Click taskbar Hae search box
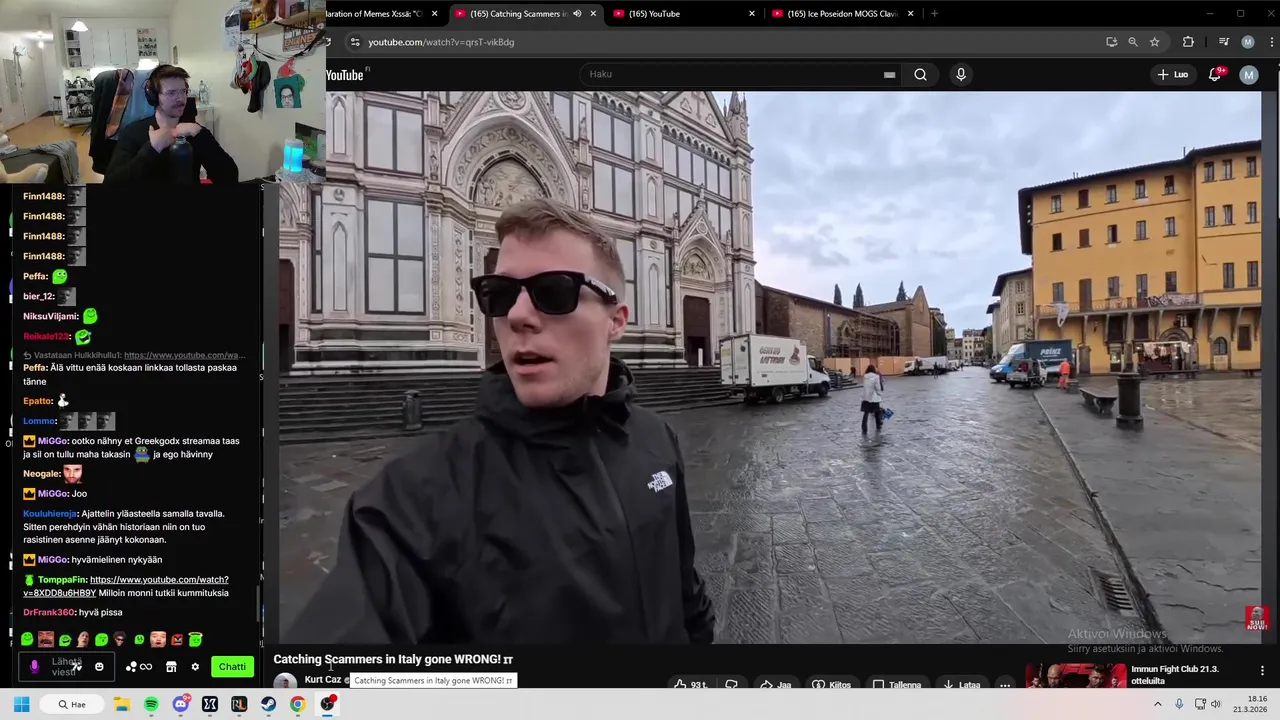Screen dimensions: 1280x720 [x=74, y=704]
